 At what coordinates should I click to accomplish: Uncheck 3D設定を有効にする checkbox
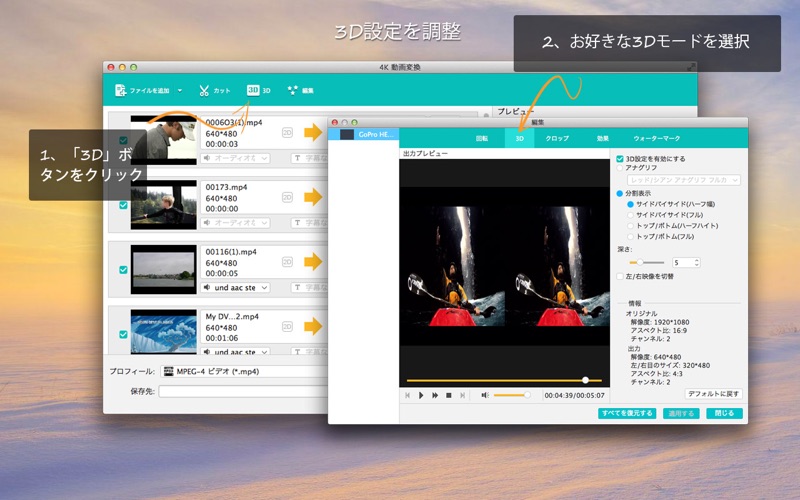coord(620,159)
